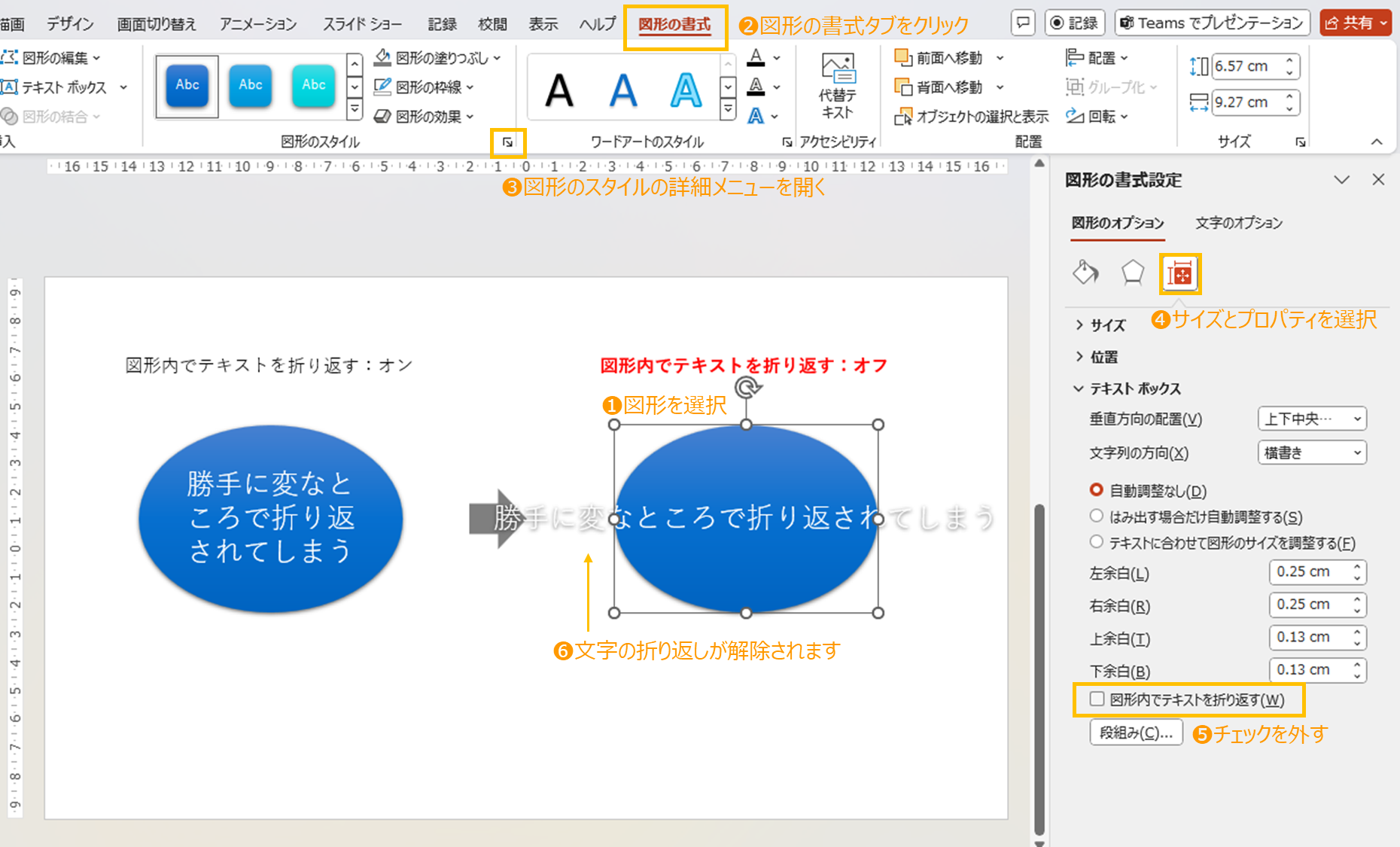Screen dimensions: 1400x847
Task: Click the text outline A icon
Action: pyautogui.click(x=756, y=87)
